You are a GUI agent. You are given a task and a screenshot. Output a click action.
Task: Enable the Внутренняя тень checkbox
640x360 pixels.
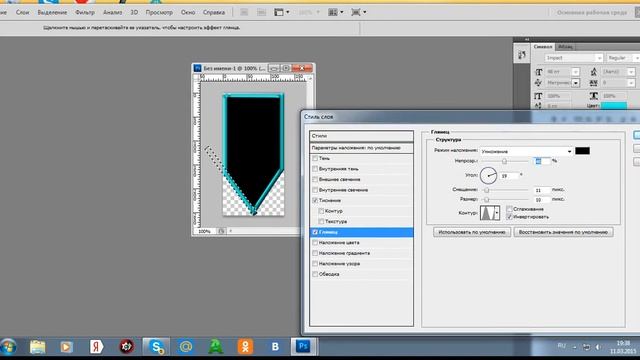coord(315,169)
